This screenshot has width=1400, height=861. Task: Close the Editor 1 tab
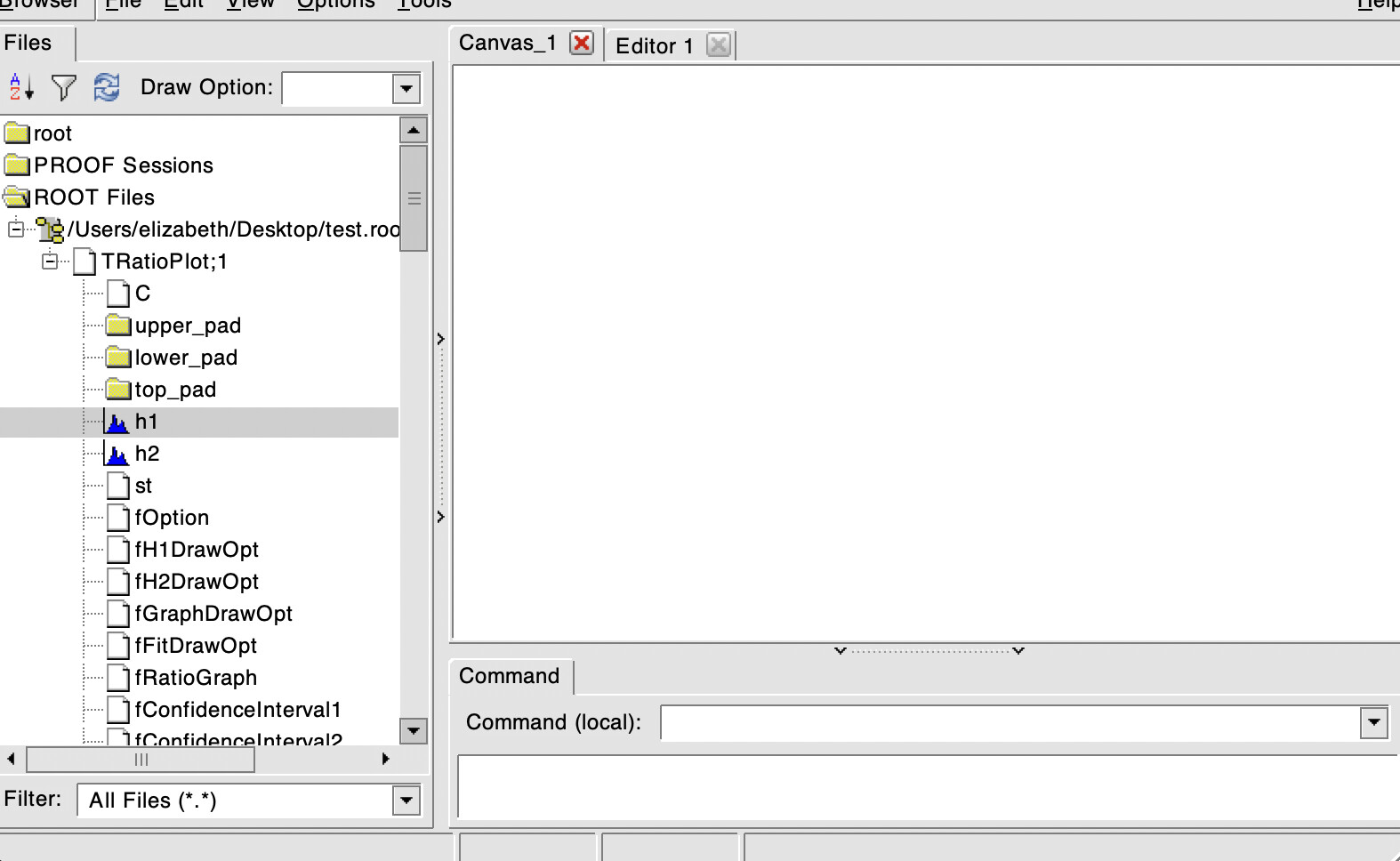[718, 45]
